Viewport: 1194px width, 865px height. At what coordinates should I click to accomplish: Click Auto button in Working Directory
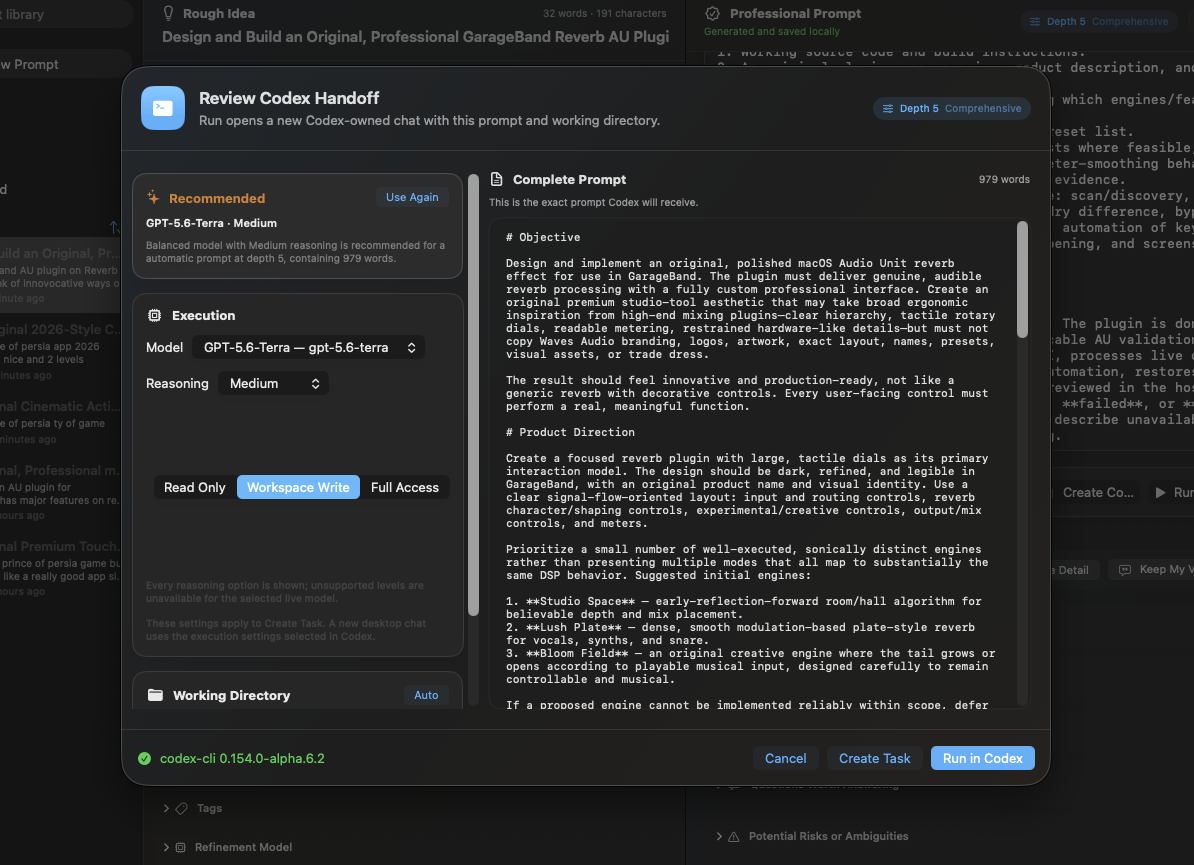coord(426,695)
